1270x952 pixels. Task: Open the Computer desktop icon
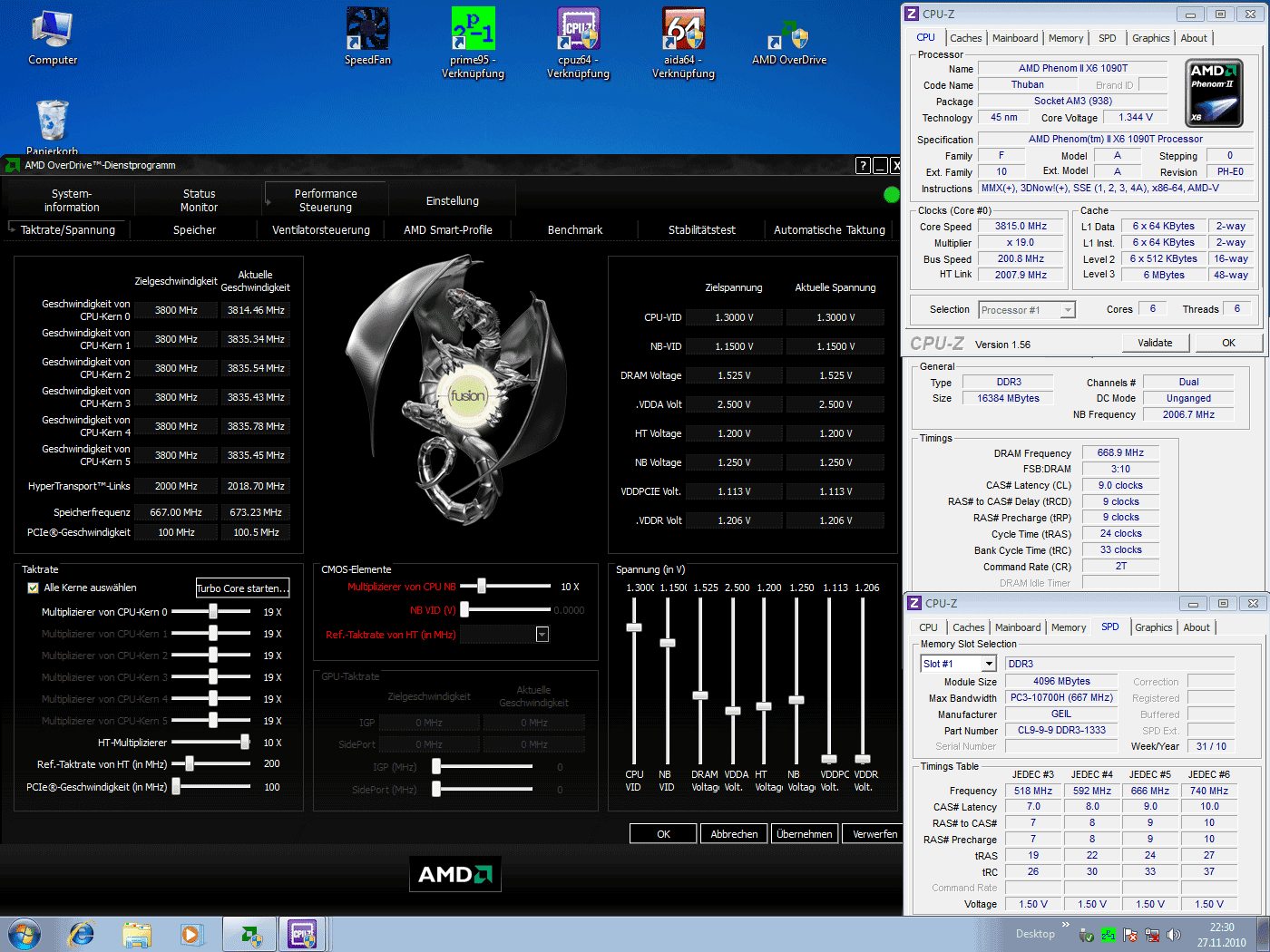(53, 38)
